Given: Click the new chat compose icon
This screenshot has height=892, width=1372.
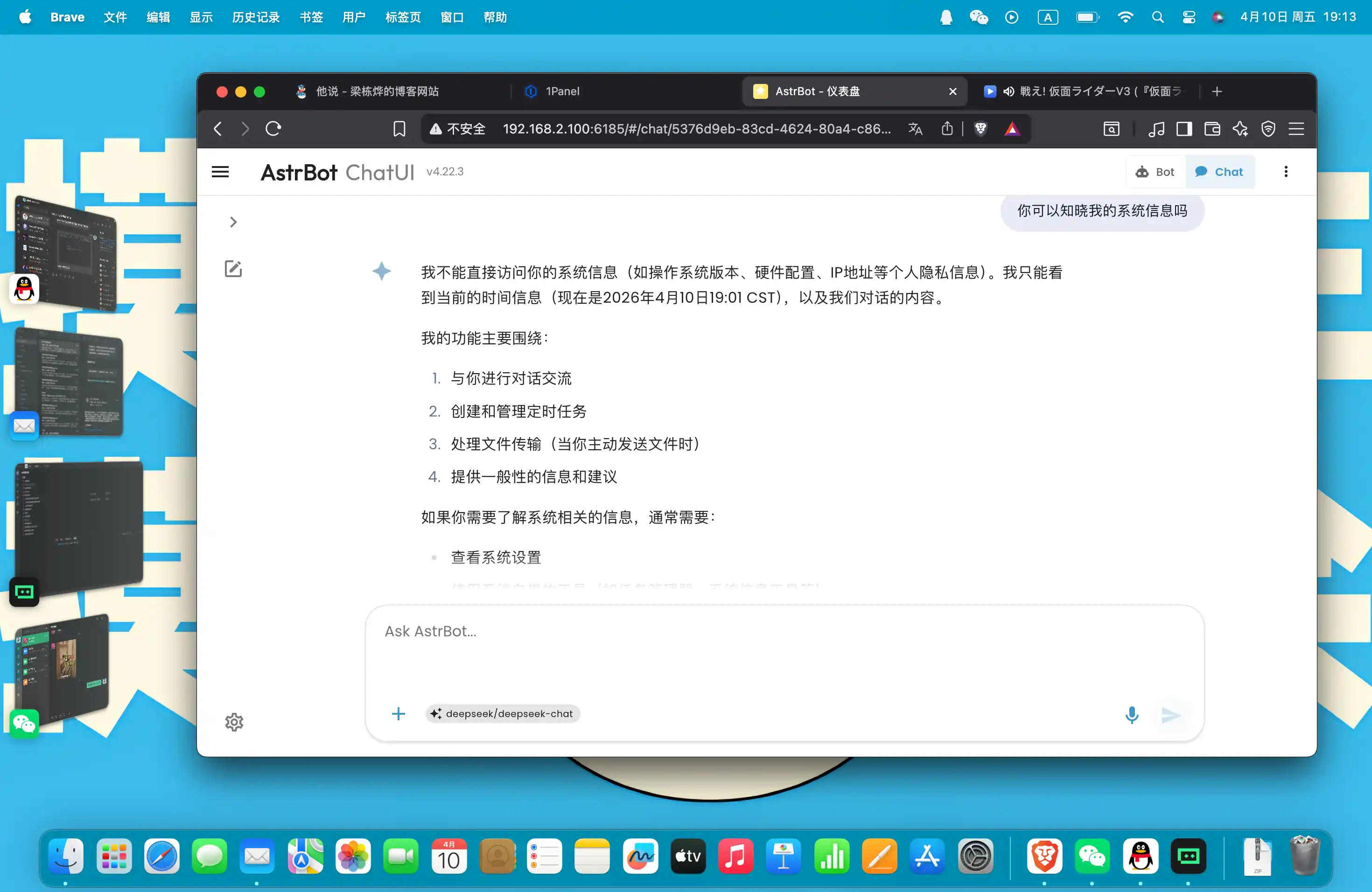Looking at the screenshot, I should click(233, 269).
